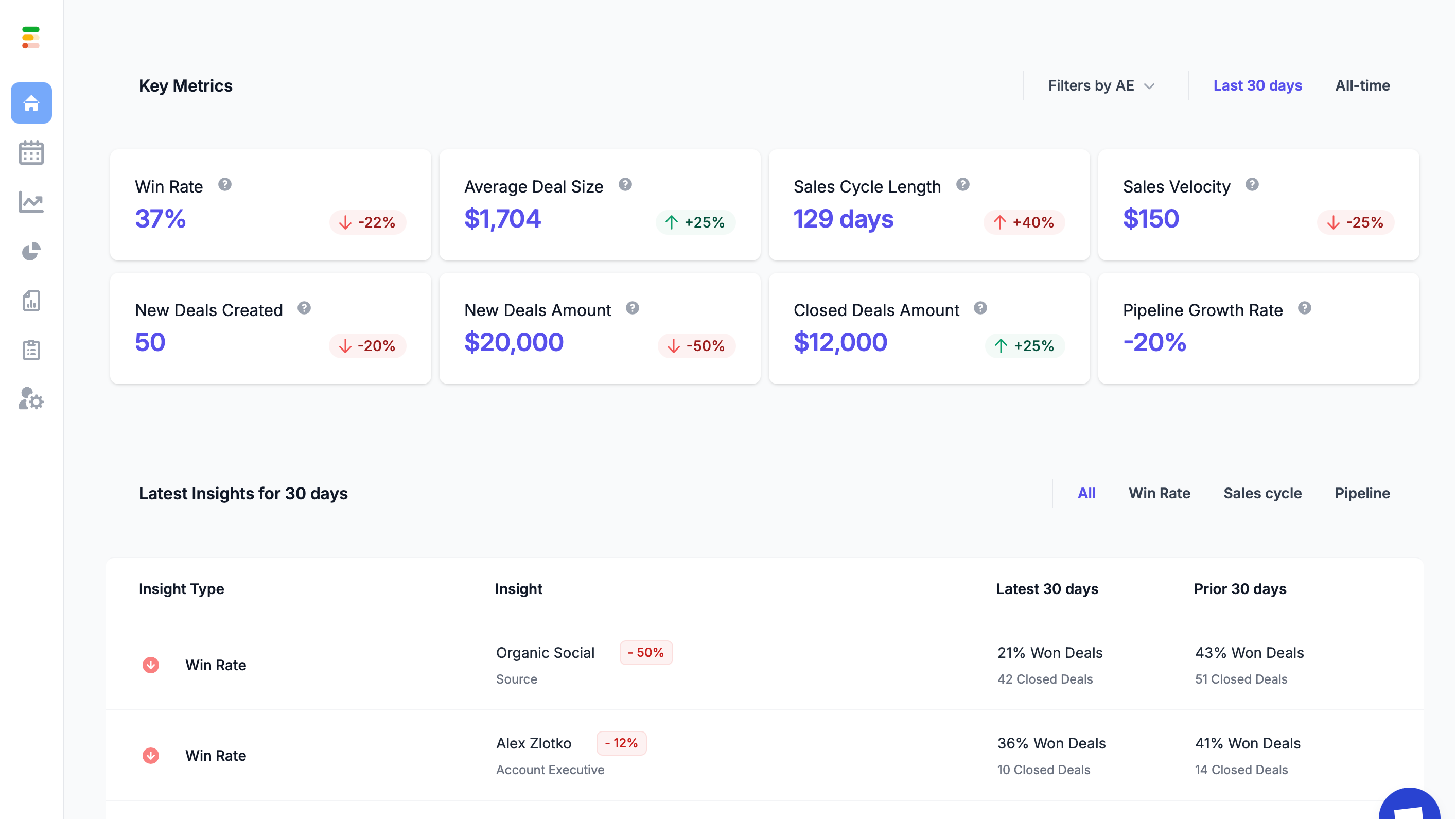This screenshot has height=819, width=1456.
Task: Switch to All-time metrics
Action: point(1362,86)
